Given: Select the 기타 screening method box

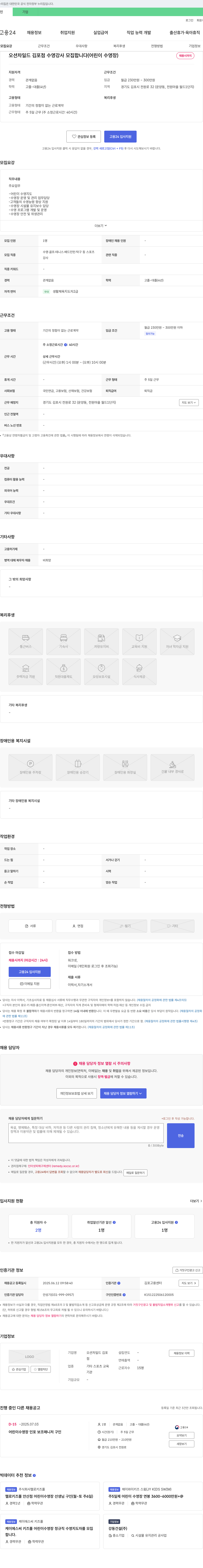Looking at the screenshot, I should [173, 926].
